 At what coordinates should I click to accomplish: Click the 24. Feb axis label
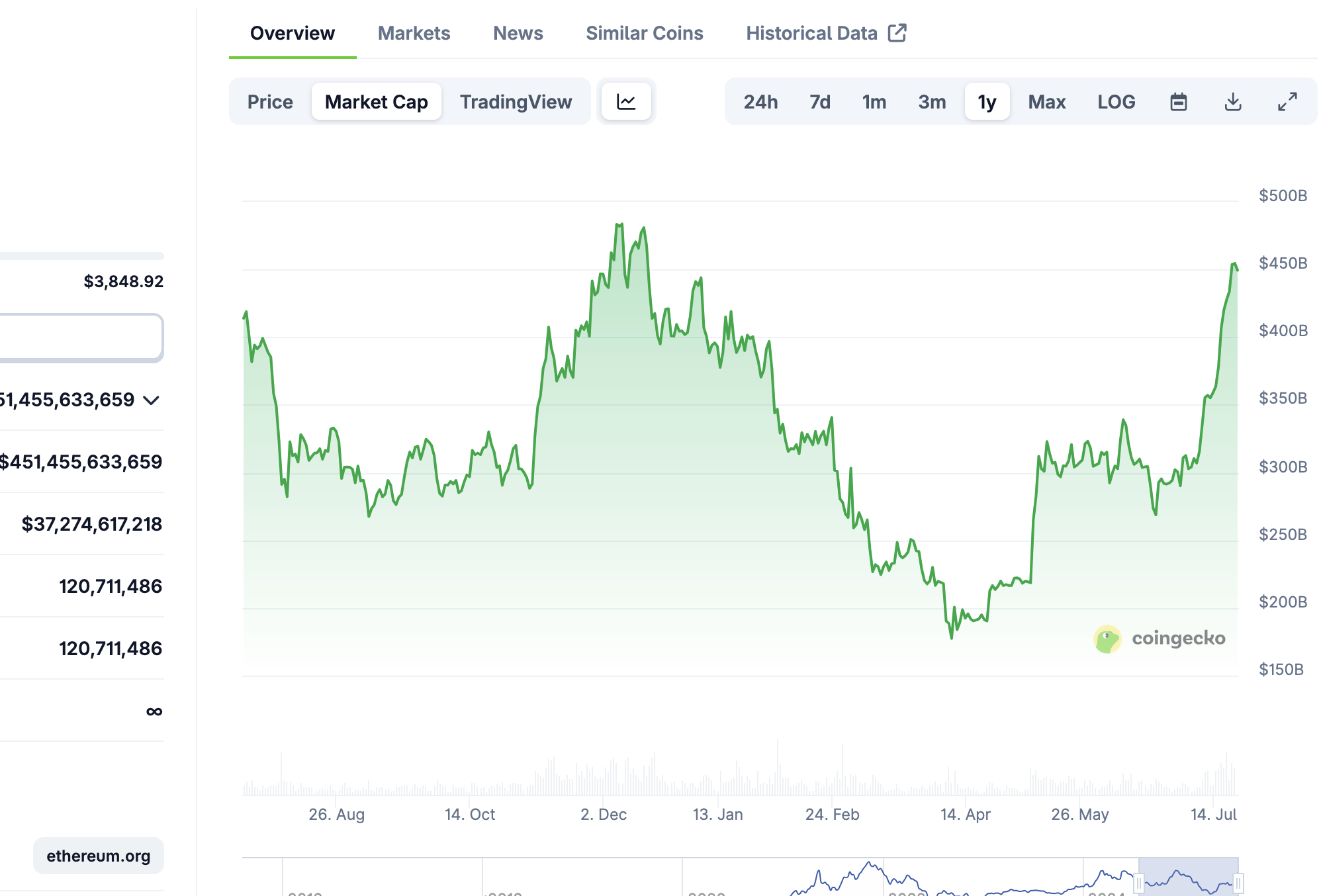point(833,815)
